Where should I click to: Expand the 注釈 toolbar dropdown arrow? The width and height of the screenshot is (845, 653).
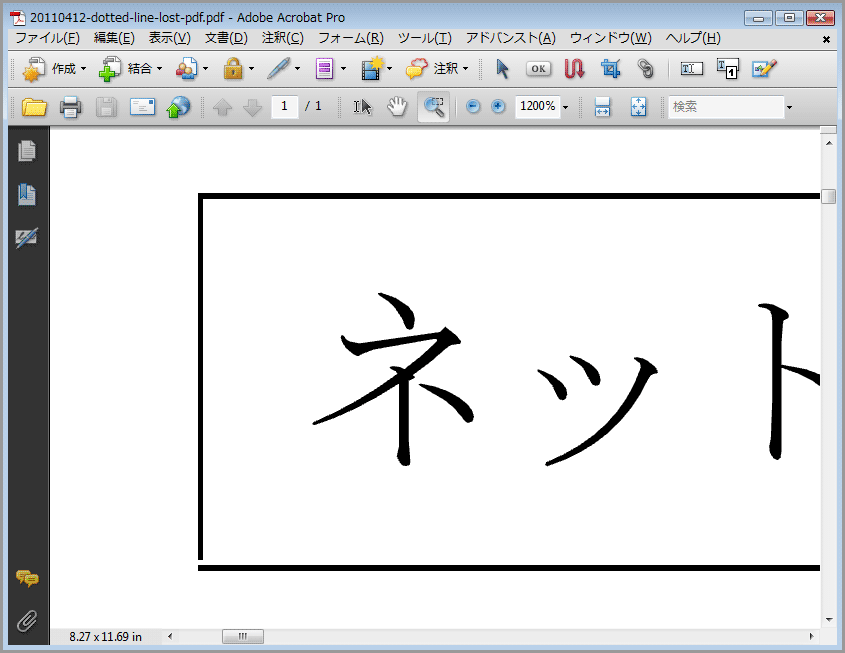(465, 69)
